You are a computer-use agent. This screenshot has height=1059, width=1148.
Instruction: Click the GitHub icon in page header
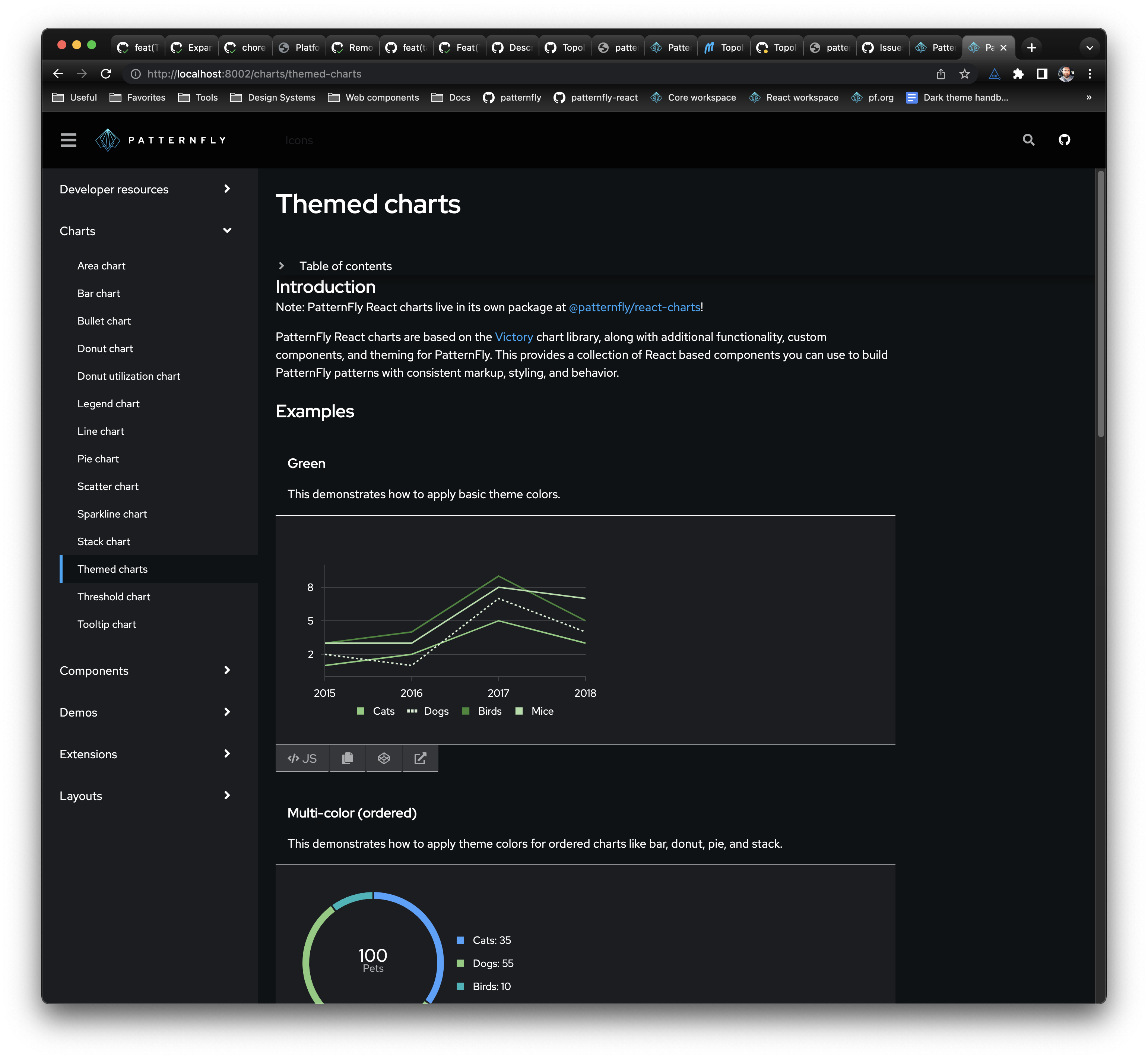point(1064,140)
